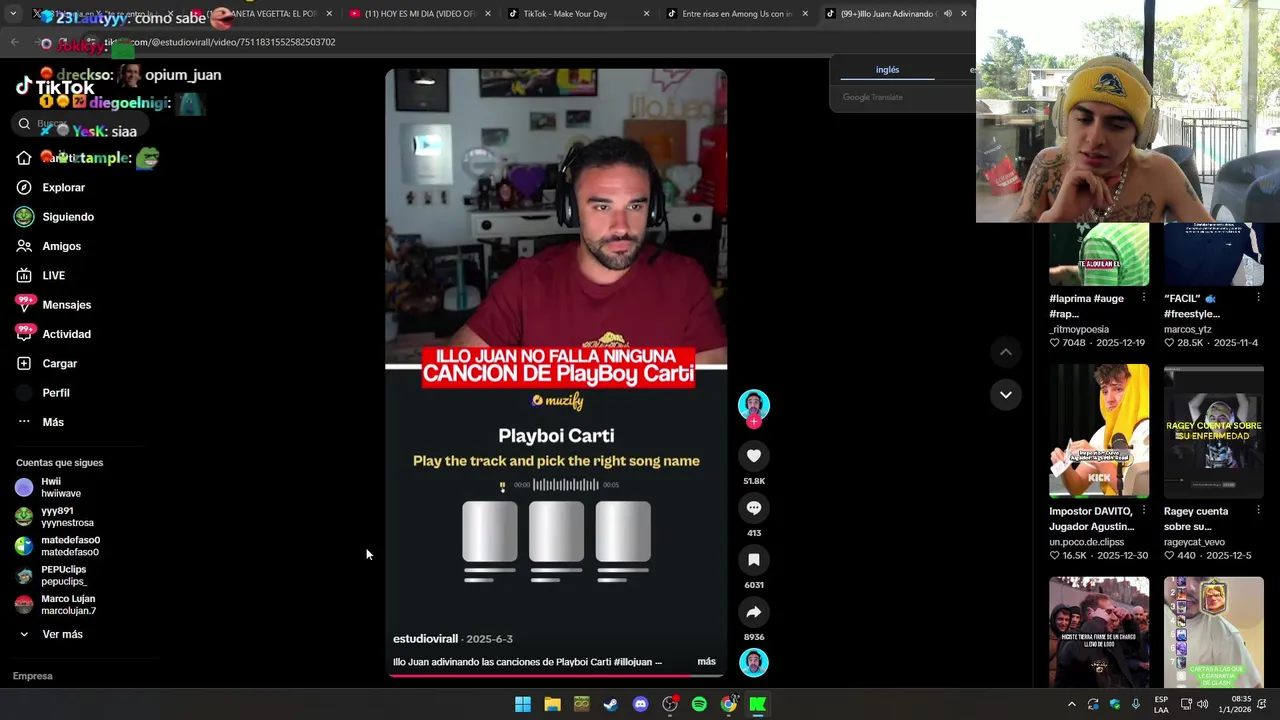Click the main Illo Juan video player
Viewport: 1280px width, 720px height.
pos(556,373)
